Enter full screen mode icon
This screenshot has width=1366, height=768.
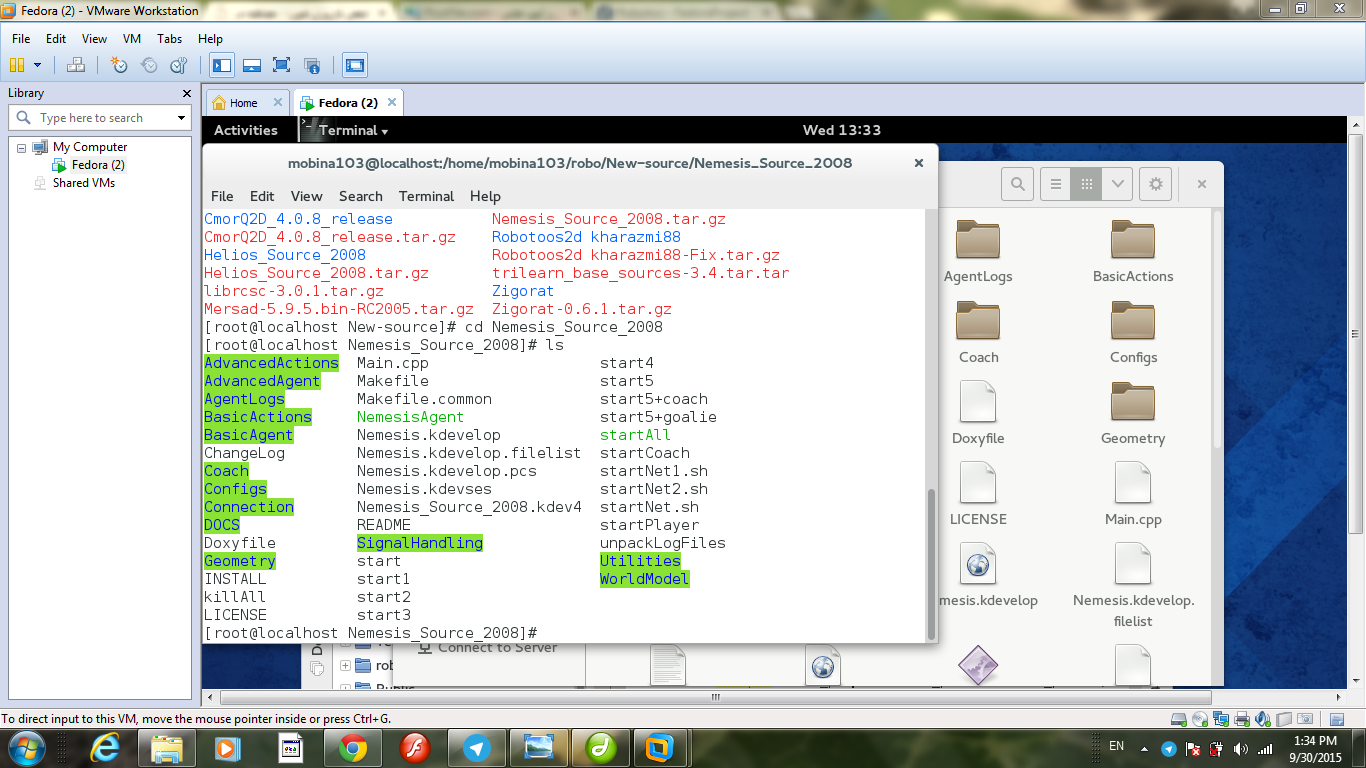click(282, 65)
